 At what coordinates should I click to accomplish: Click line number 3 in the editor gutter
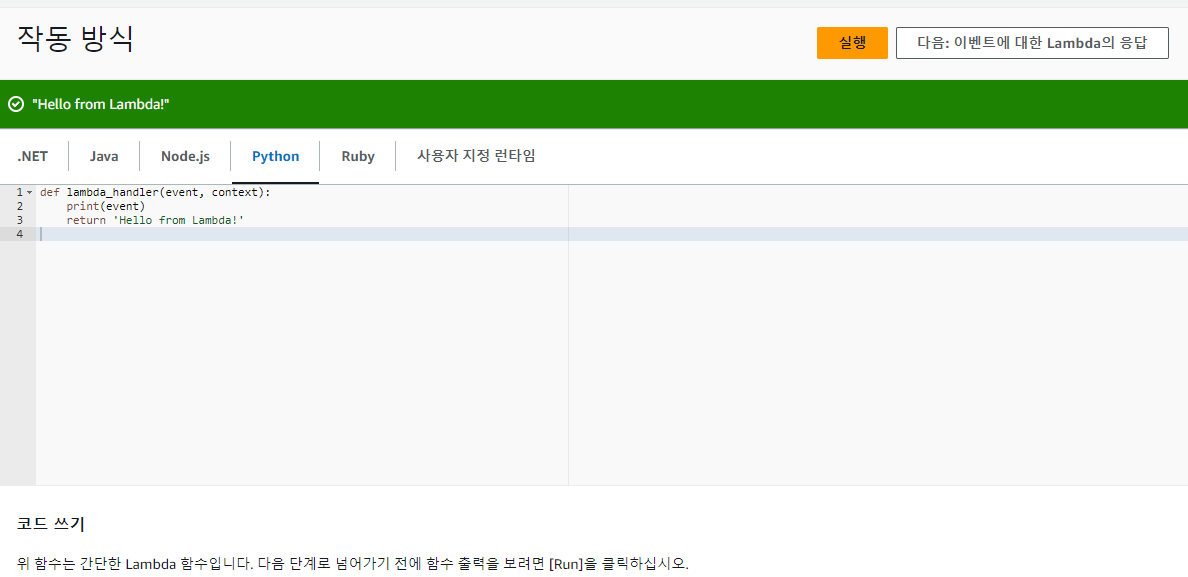tap(19, 220)
